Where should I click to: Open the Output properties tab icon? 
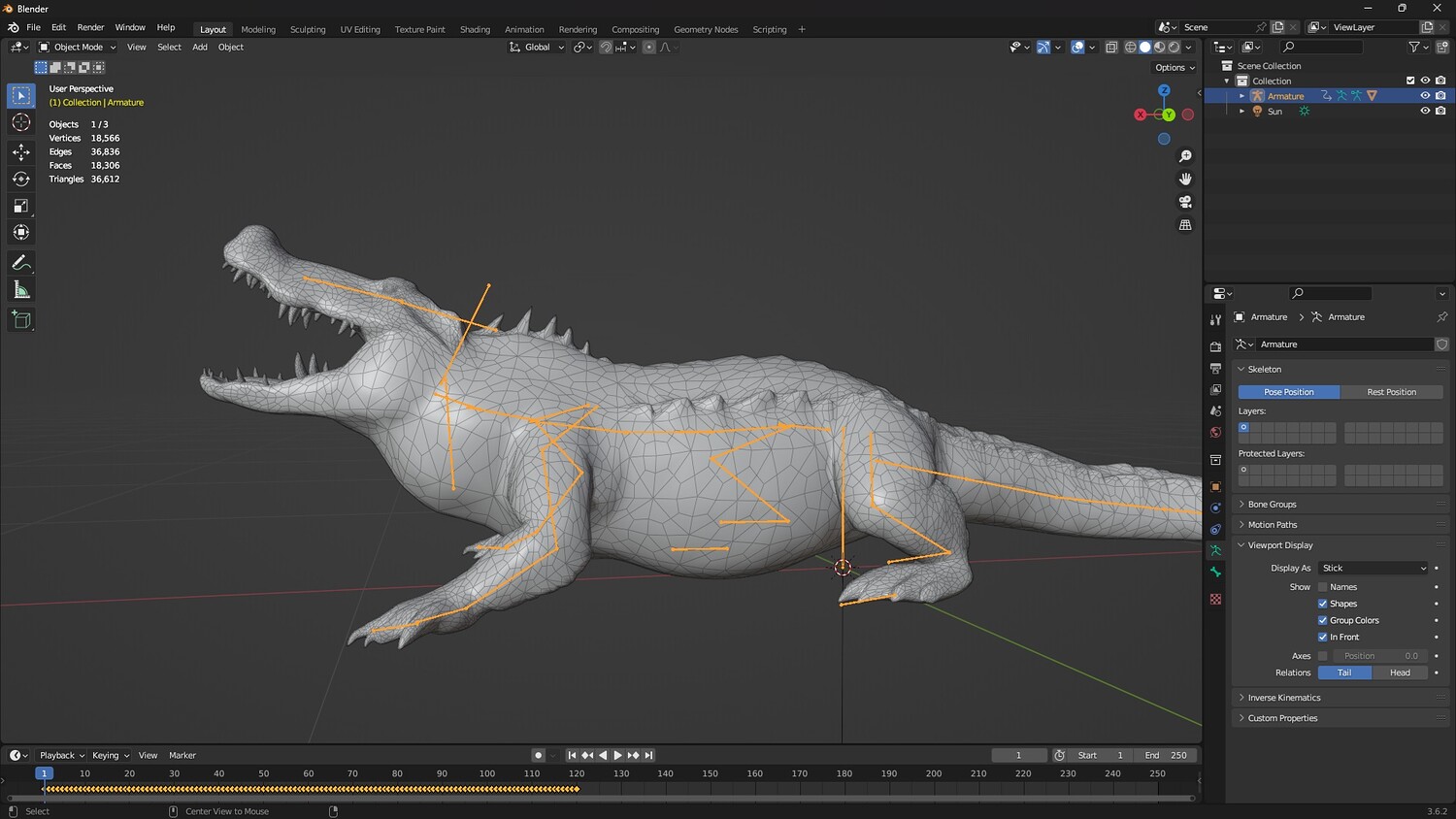click(x=1215, y=368)
